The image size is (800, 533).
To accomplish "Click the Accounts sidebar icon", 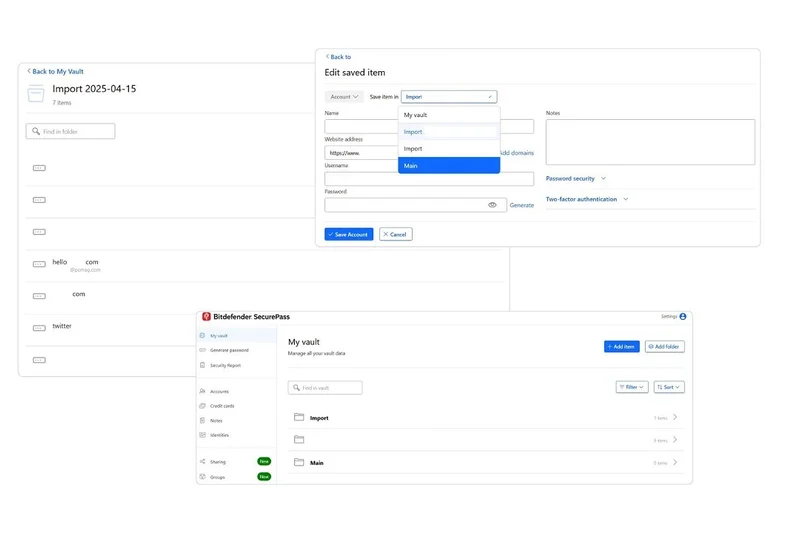I will [203, 391].
